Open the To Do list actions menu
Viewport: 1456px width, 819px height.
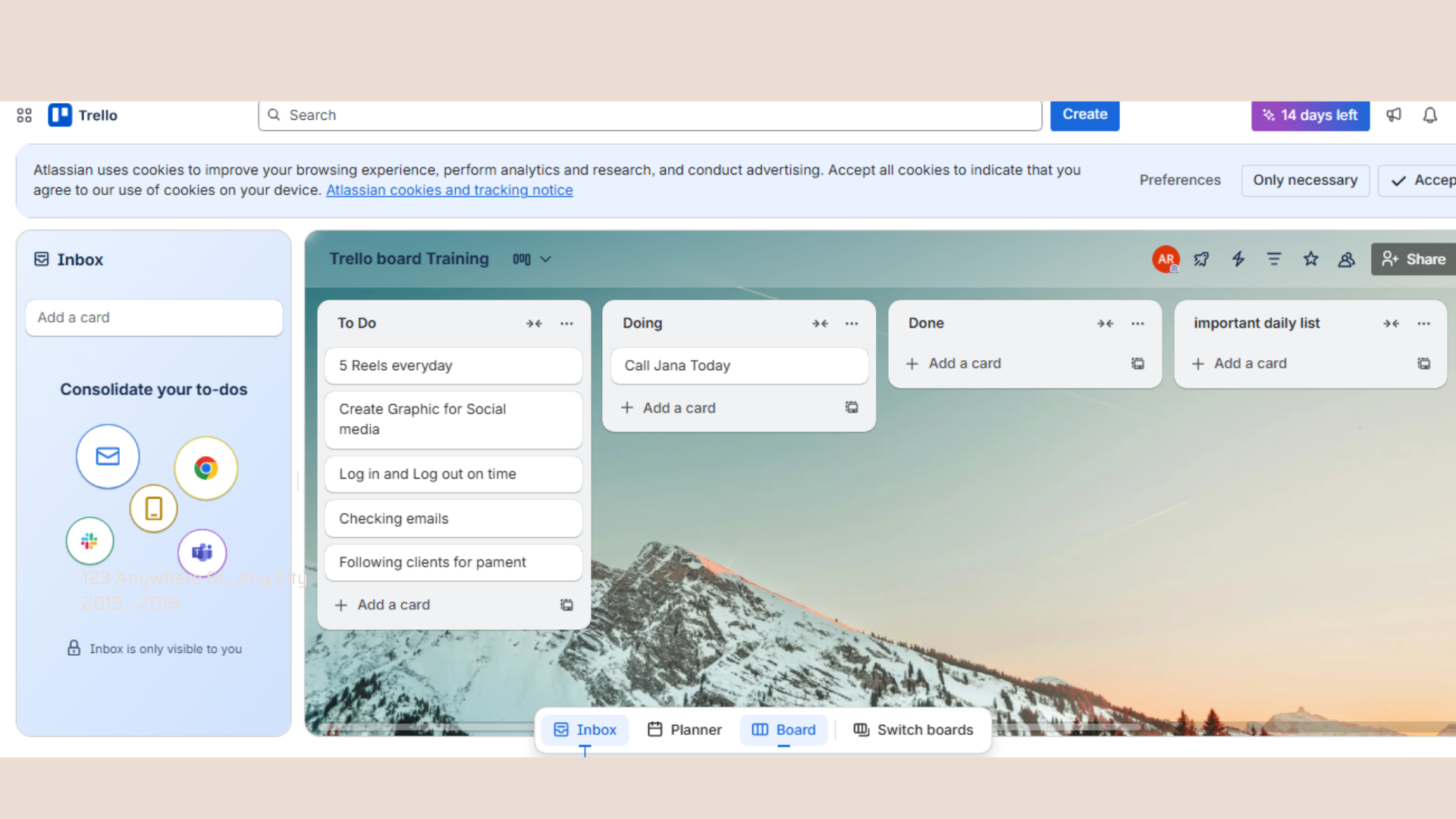(x=566, y=324)
